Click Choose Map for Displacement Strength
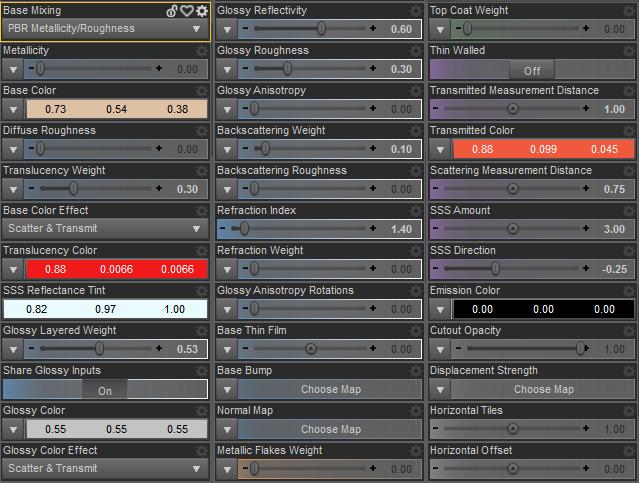Image resolution: width=639 pixels, height=483 pixels. [x=543, y=389]
